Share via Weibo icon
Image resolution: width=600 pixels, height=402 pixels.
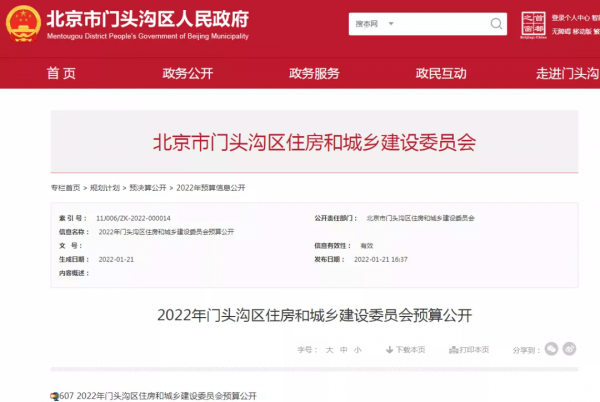point(569,349)
